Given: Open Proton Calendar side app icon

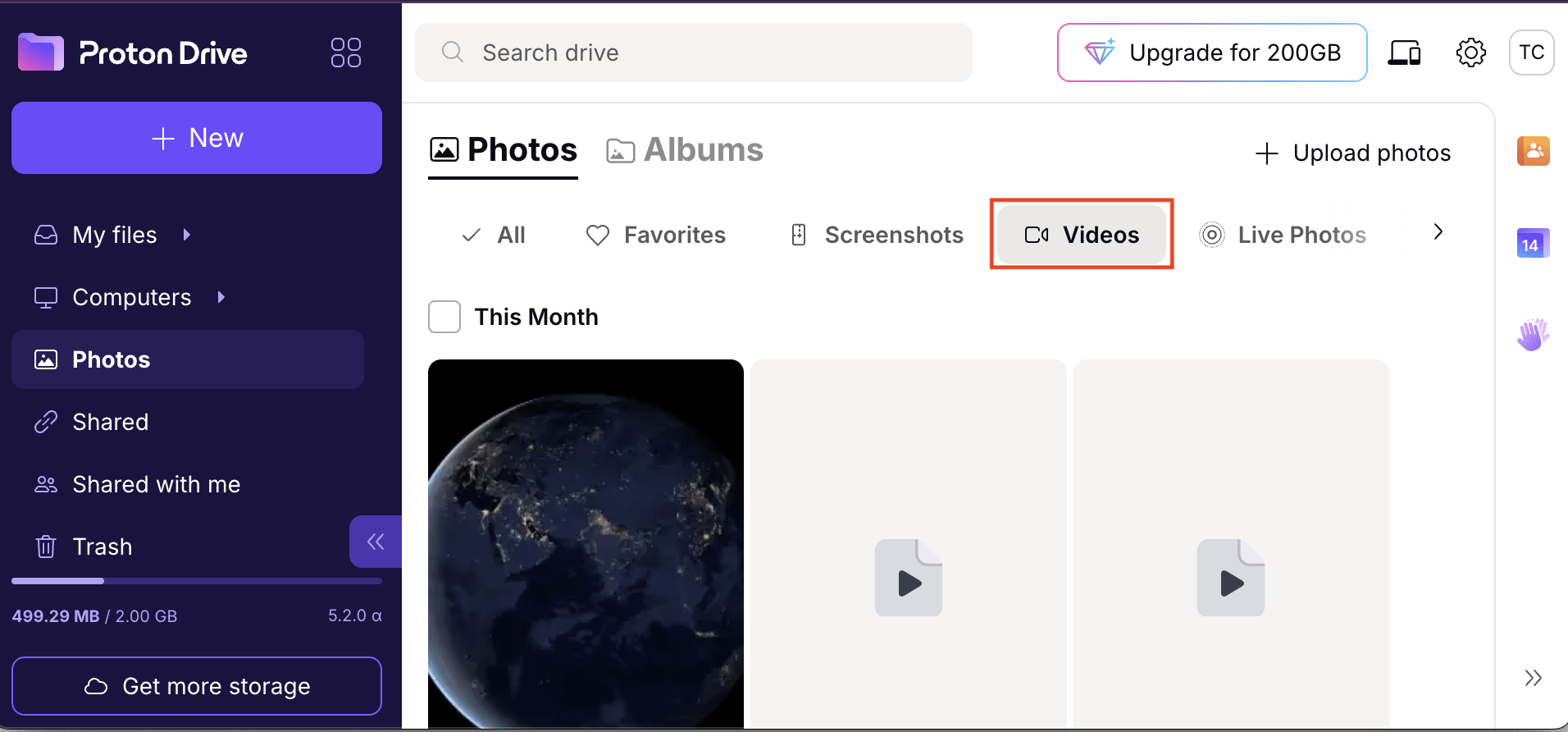Looking at the screenshot, I should pos(1533,243).
